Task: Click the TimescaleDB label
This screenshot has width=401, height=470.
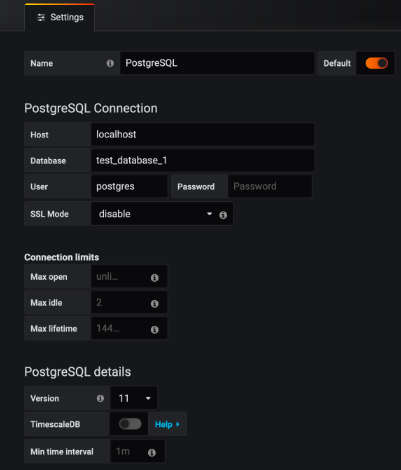Action: 55,424
